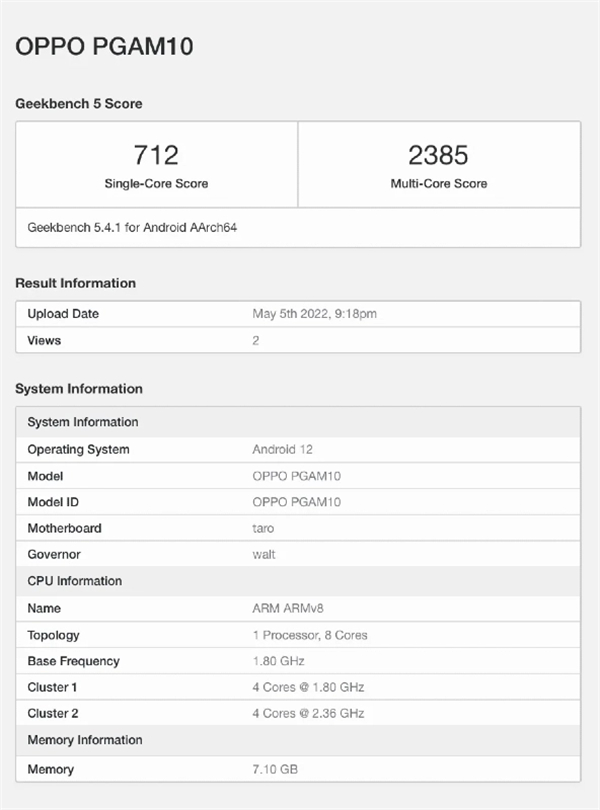
Task: Click the Base Frequency value 1.80 GHz
Action: coord(278,661)
